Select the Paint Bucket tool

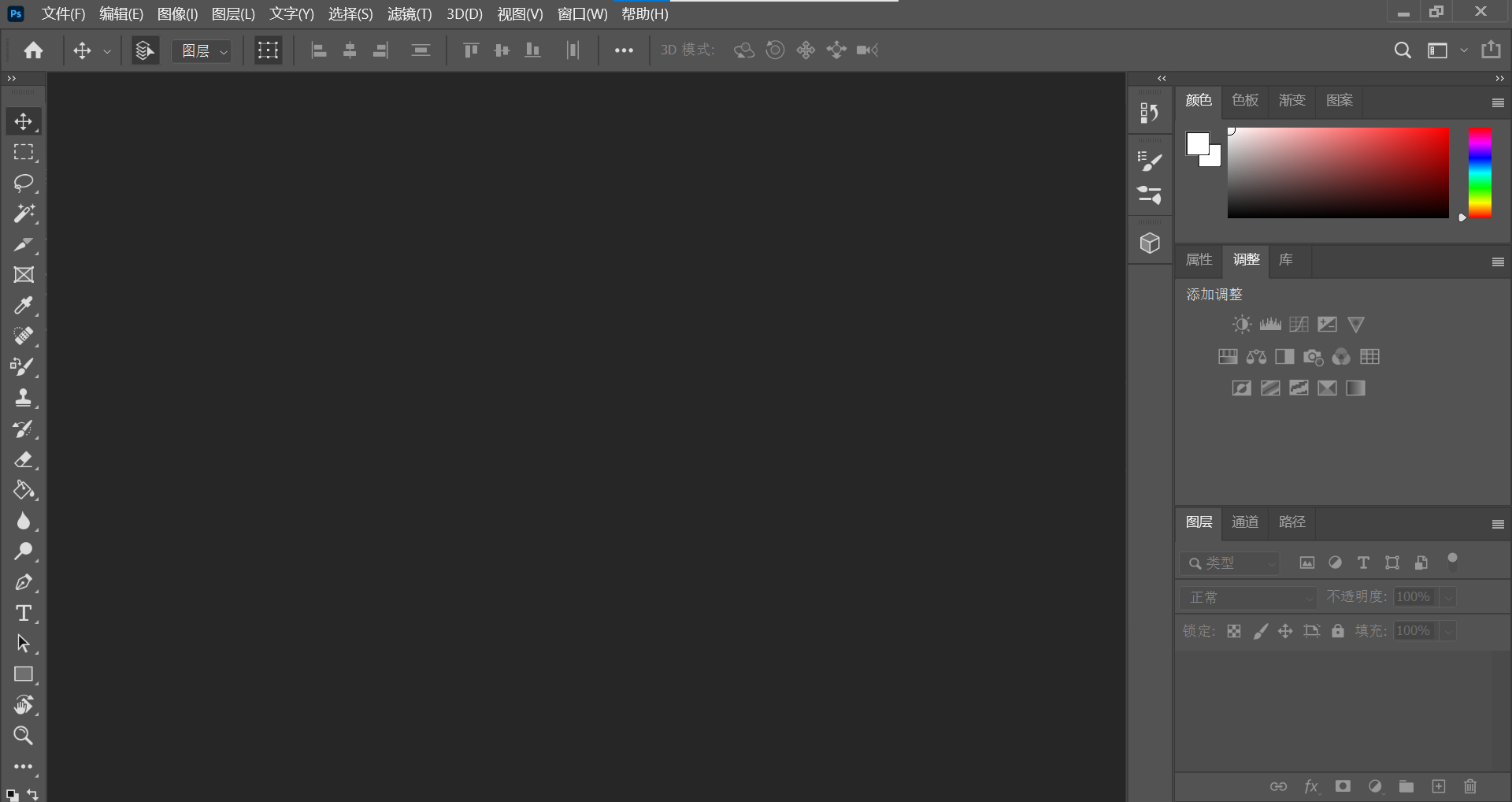tap(24, 490)
